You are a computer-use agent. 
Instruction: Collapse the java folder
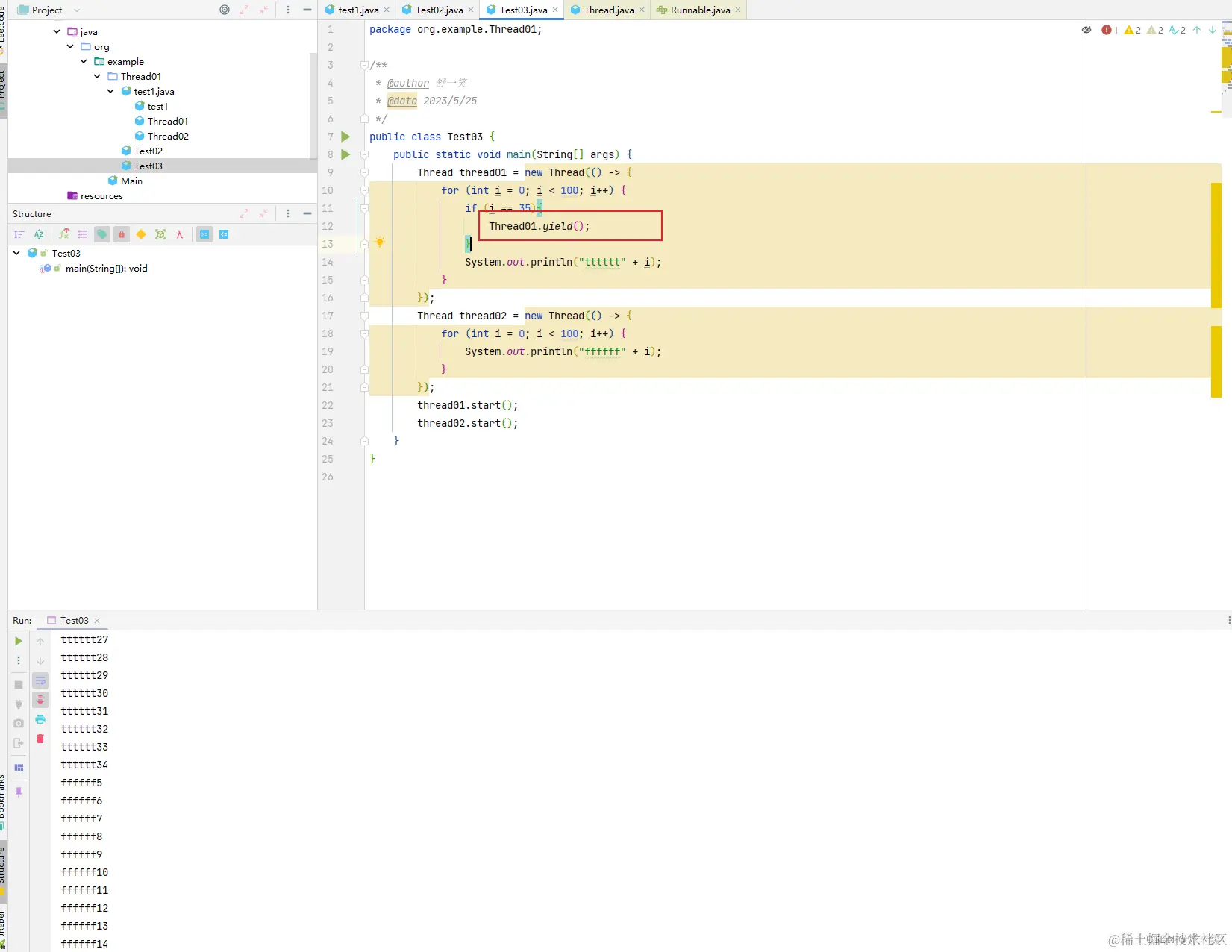point(57,31)
